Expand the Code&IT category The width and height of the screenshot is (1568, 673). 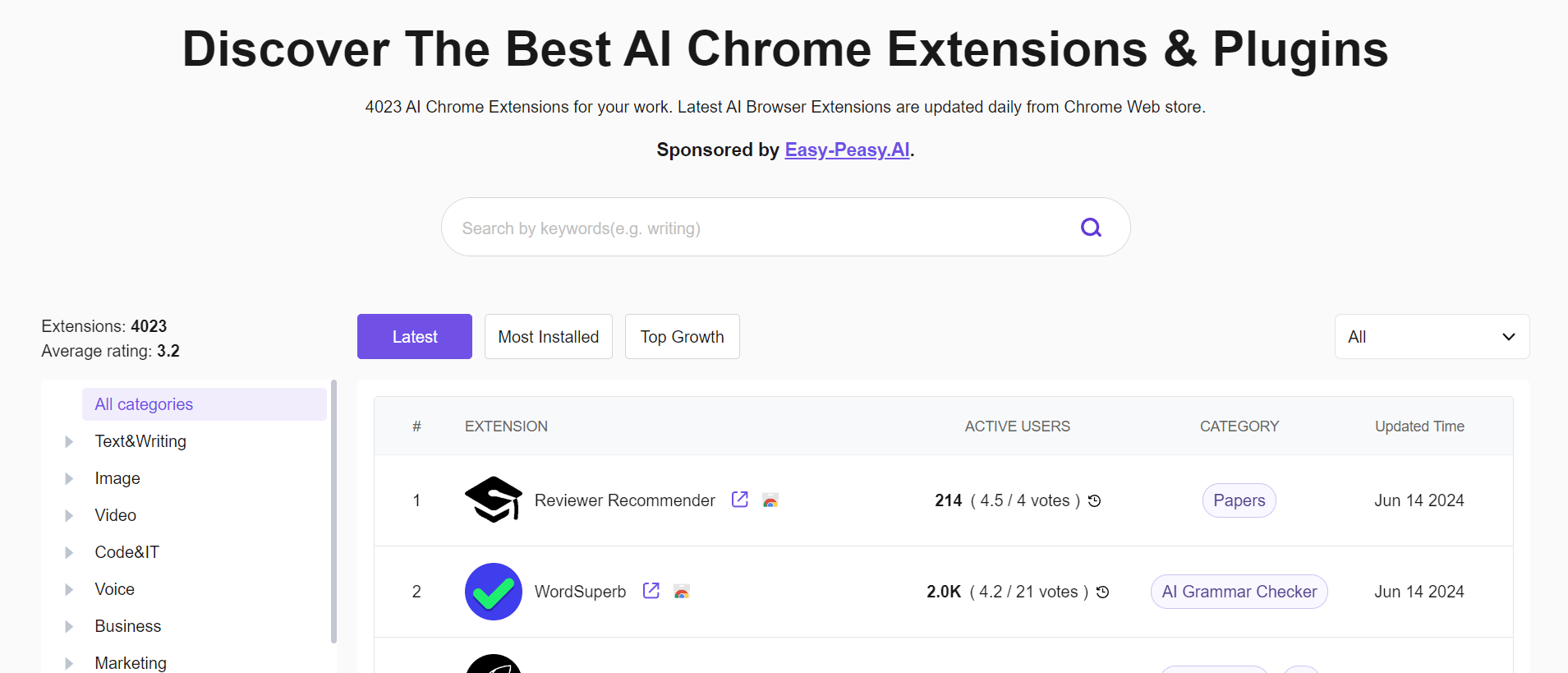tap(69, 552)
